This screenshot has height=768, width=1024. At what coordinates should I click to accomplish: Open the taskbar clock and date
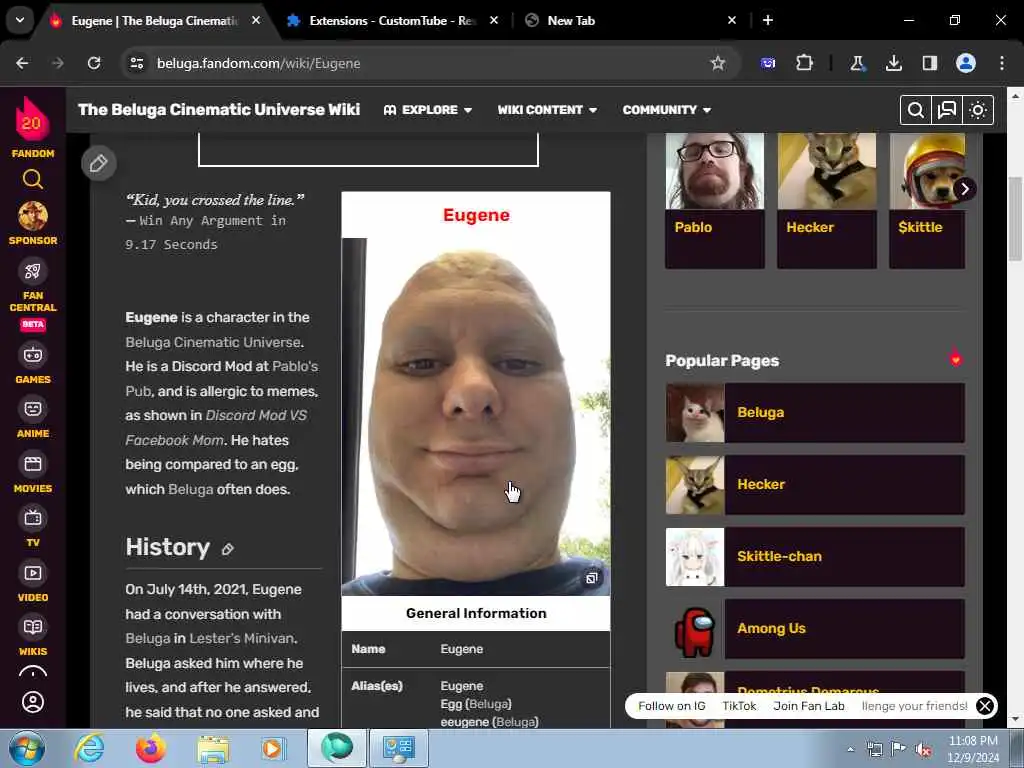tap(973, 749)
